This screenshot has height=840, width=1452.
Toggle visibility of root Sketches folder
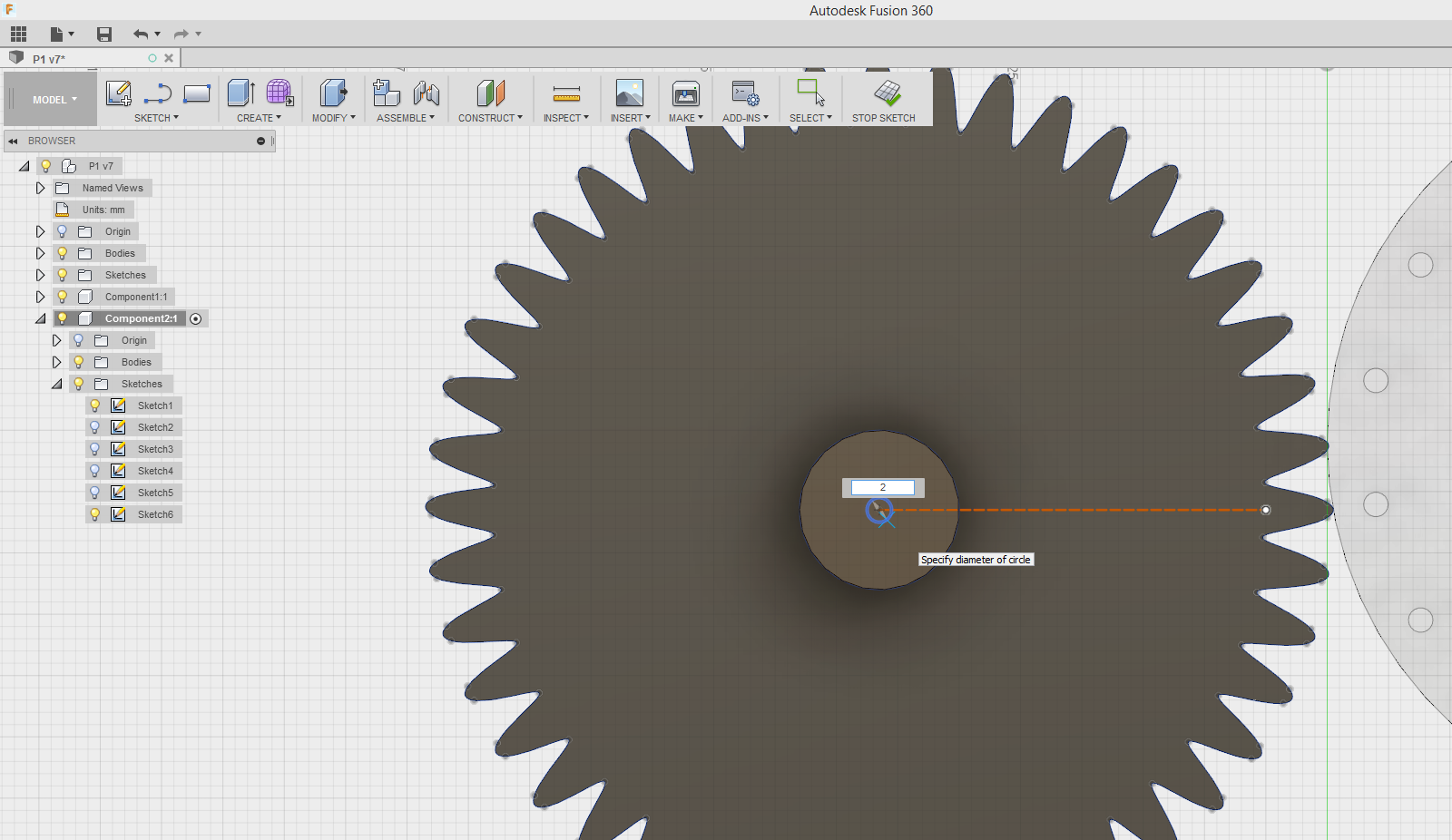pos(62,275)
